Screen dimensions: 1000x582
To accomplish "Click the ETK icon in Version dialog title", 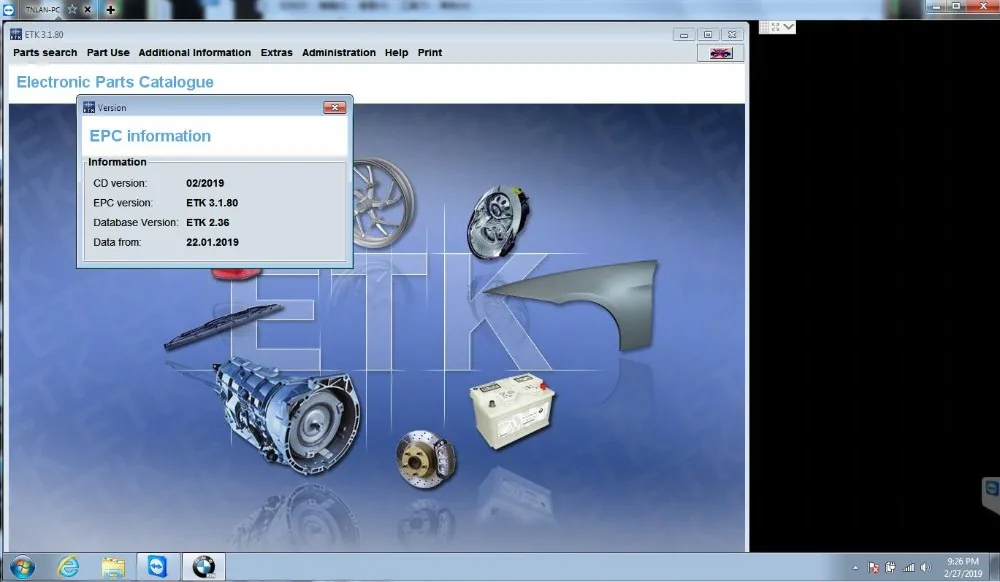I will tap(89, 108).
